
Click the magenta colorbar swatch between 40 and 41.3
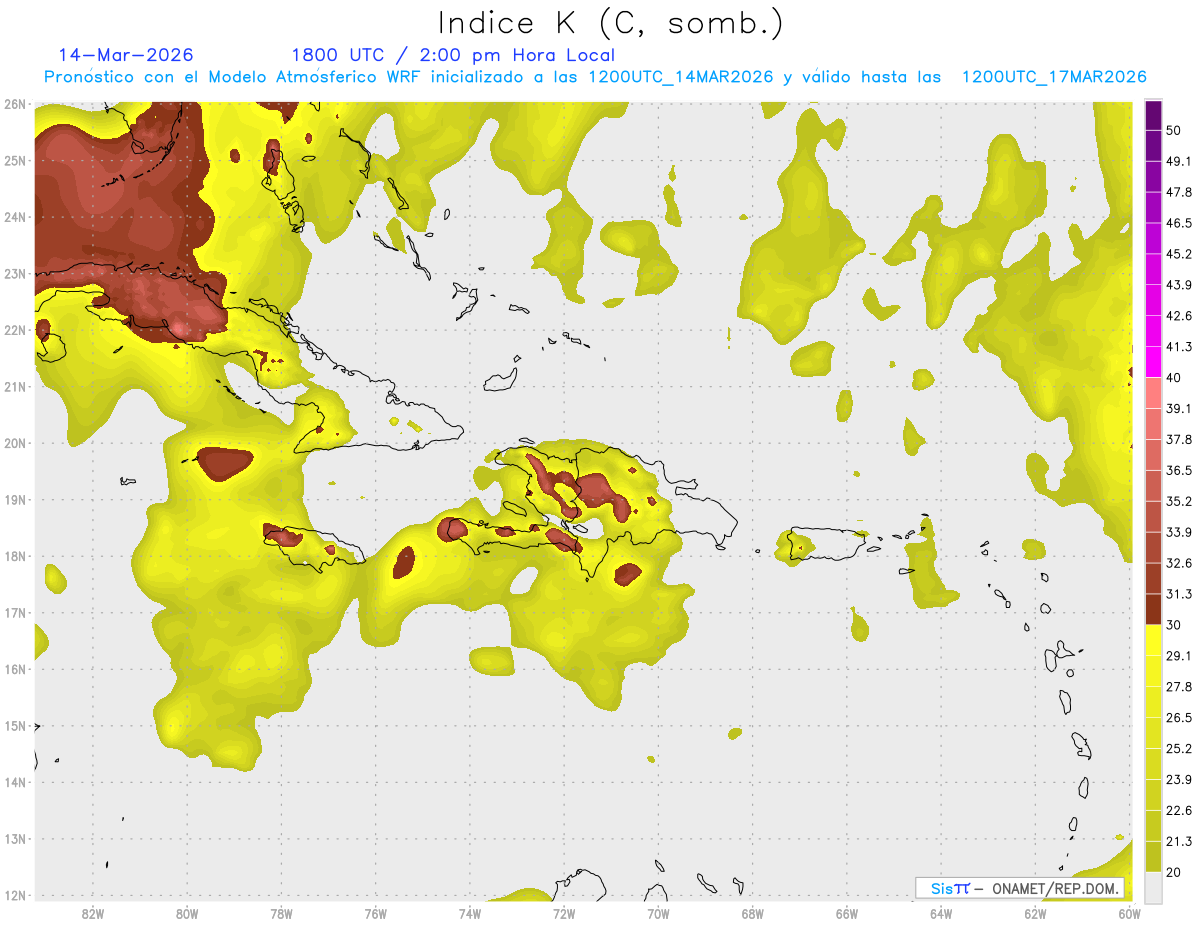(1153, 362)
